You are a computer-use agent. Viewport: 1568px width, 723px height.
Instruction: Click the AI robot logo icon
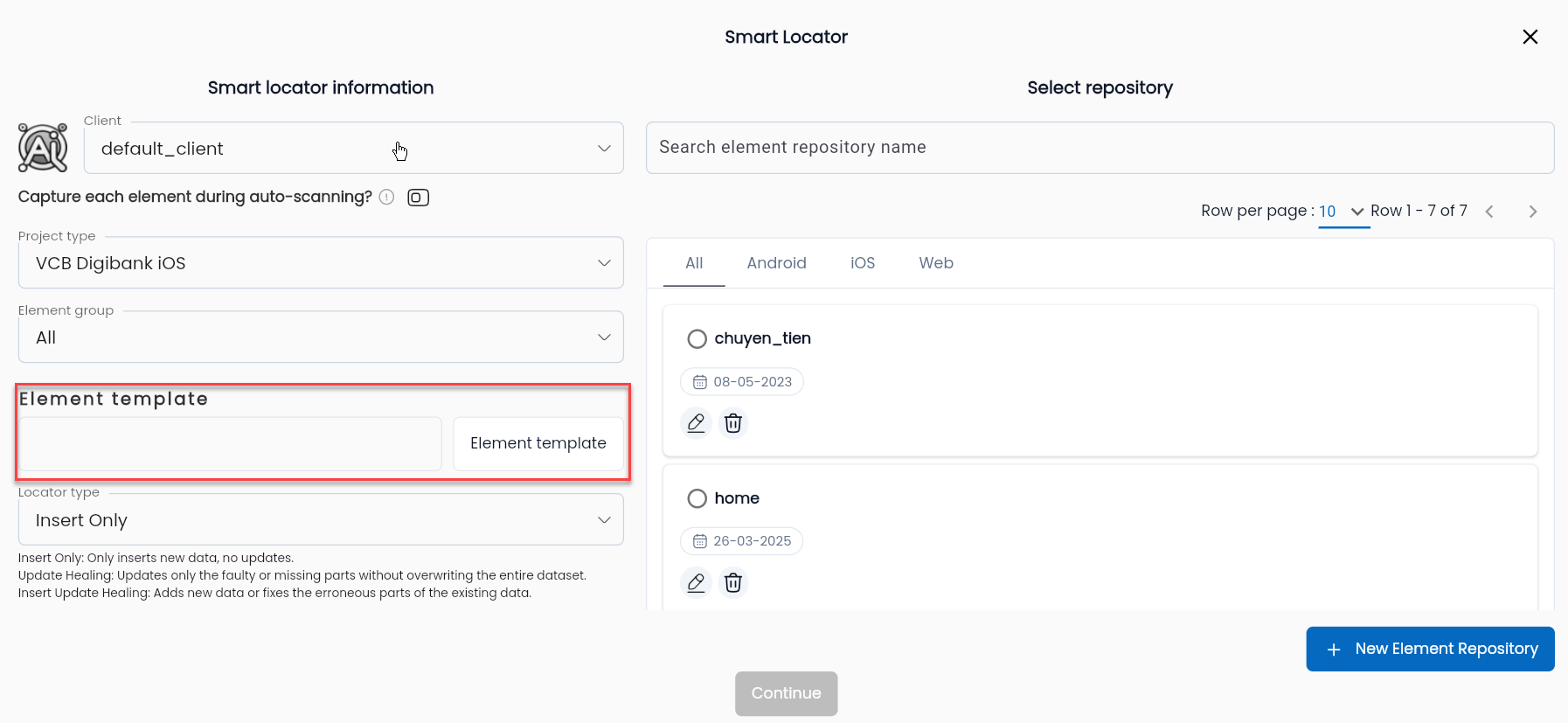point(43,148)
